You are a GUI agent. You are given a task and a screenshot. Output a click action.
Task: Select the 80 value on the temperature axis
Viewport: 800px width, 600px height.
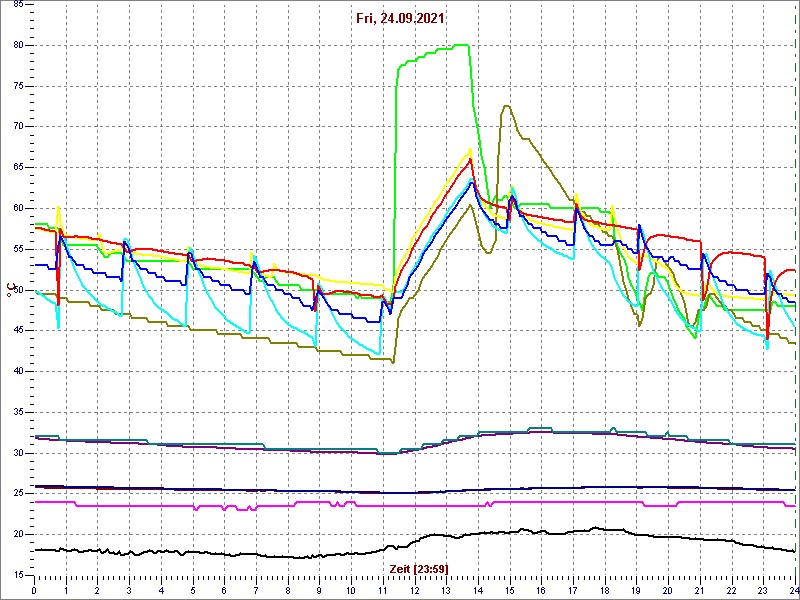(17, 45)
